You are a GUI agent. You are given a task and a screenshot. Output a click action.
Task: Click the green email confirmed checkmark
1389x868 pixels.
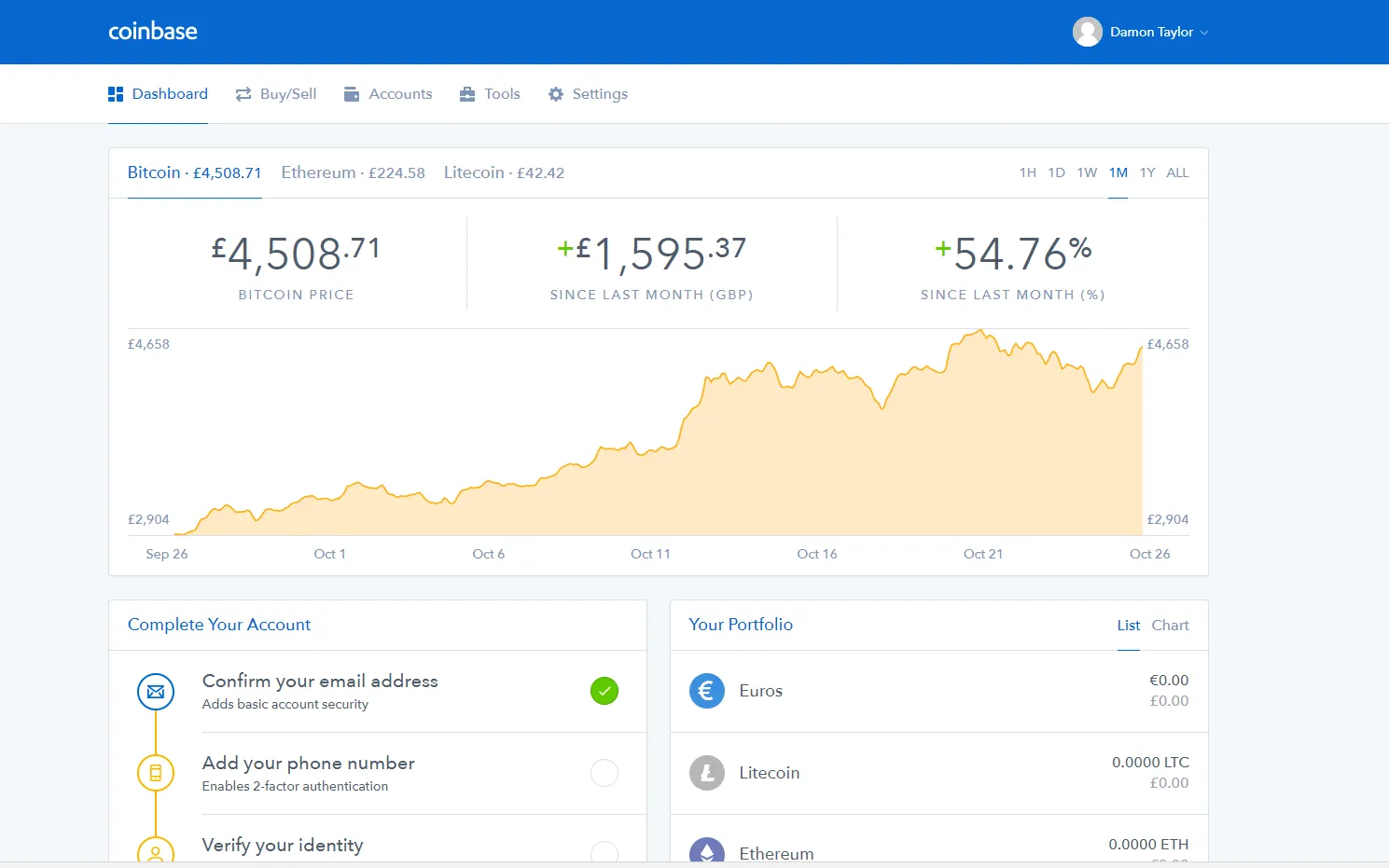point(604,691)
